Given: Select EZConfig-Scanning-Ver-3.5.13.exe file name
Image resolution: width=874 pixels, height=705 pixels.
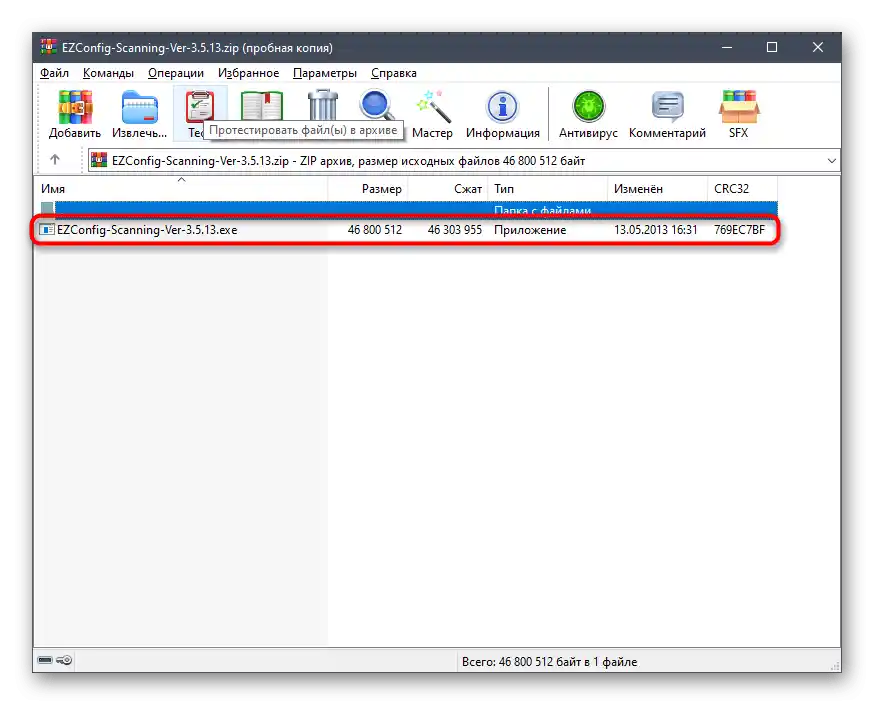Looking at the screenshot, I should click(147, 230).
